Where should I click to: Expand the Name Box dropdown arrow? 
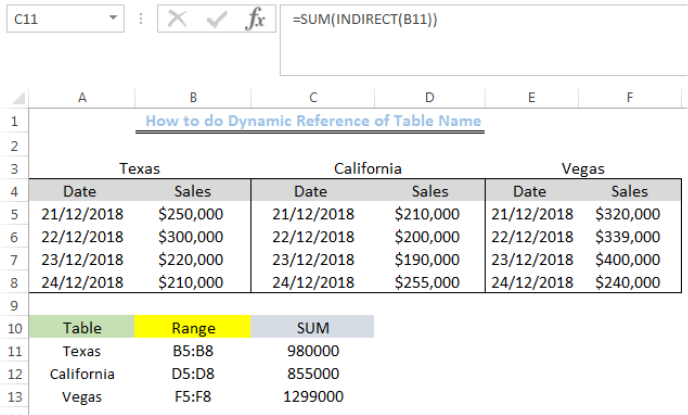pyautogui.click(x=113, y=18)
